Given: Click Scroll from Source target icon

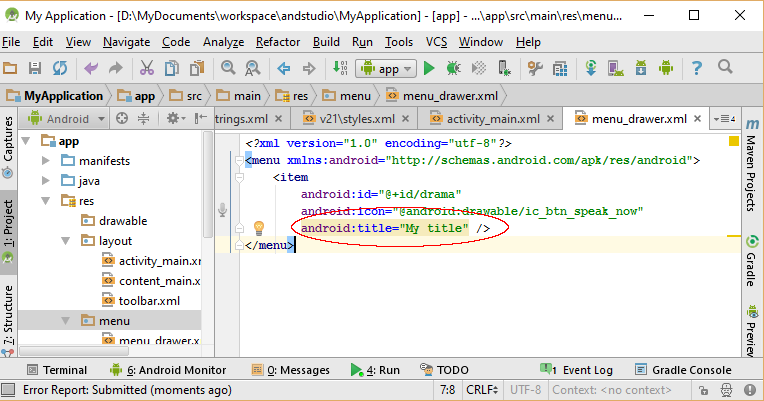Looking at the screenshot, I should pos(122,118).
